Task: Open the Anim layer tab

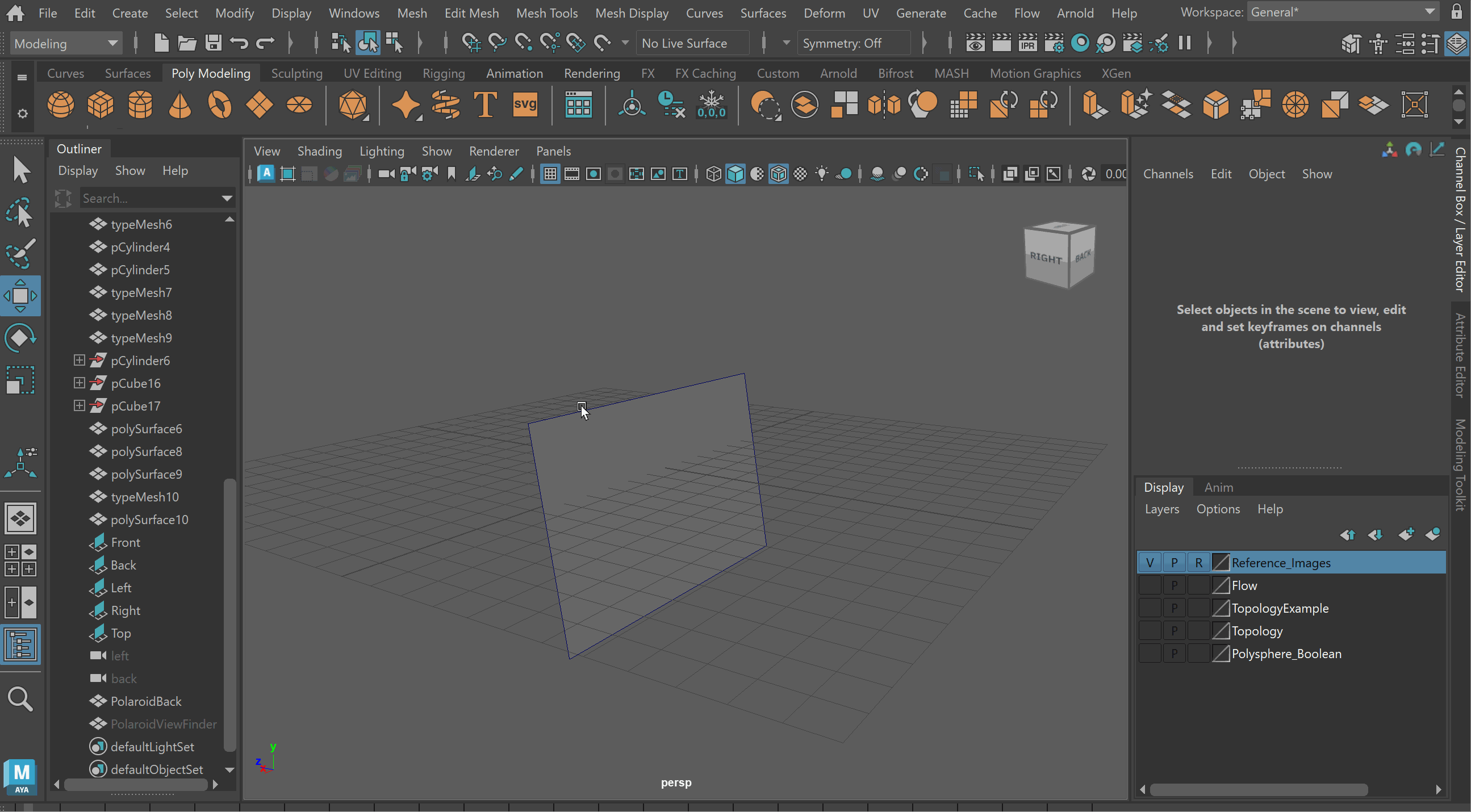Action: tap(1218, 487)
